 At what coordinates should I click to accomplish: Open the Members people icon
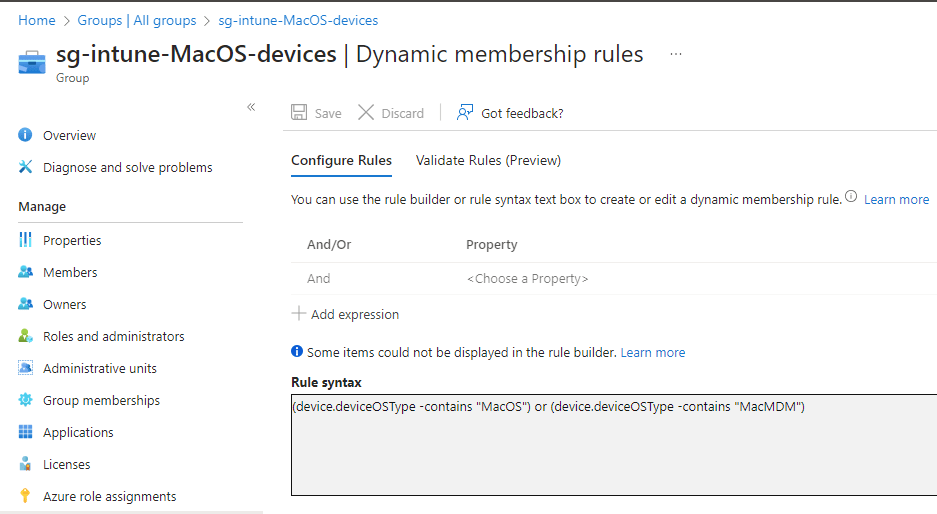pos(25,272)
